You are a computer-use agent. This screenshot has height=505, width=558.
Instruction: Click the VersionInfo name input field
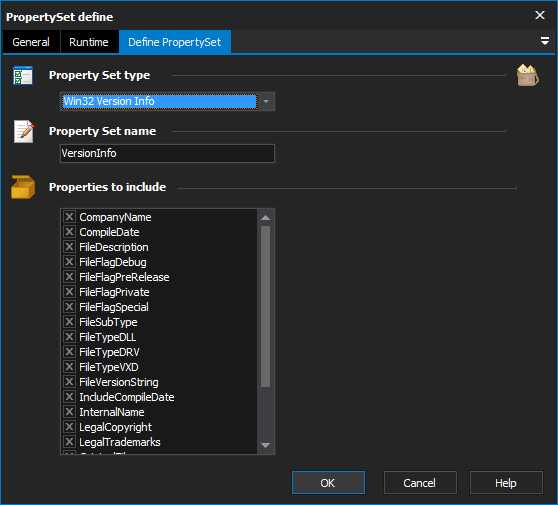pos(167,153)
